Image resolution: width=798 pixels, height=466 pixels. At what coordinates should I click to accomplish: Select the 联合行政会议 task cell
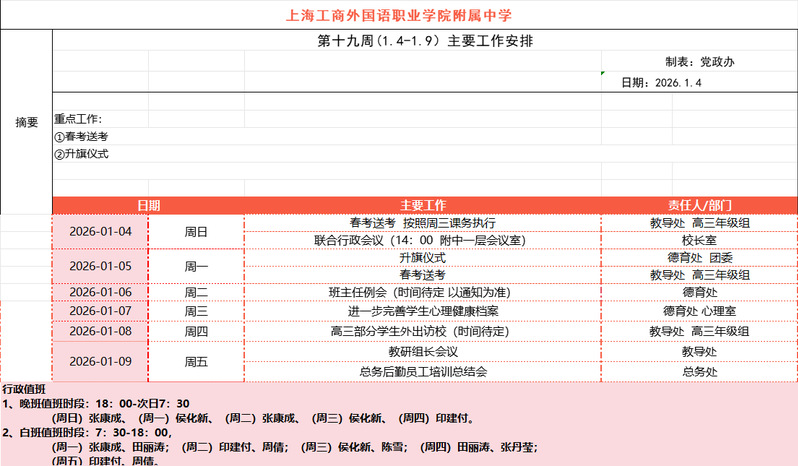point(422,240)
